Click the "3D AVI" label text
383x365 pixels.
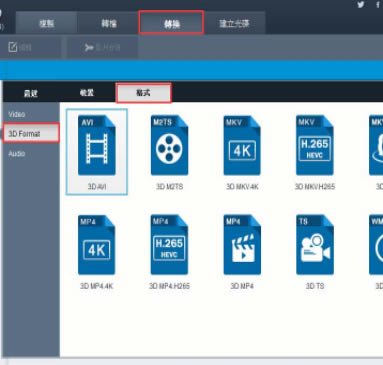tap(97, 187)
